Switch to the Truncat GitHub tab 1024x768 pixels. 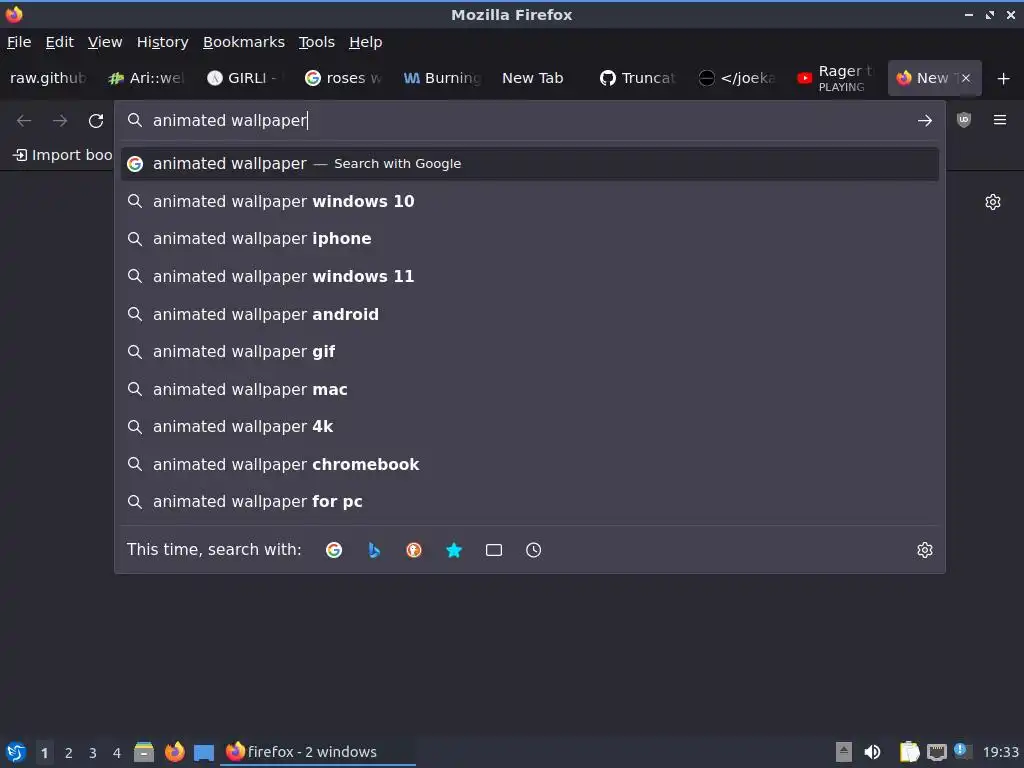pos(639,78)
